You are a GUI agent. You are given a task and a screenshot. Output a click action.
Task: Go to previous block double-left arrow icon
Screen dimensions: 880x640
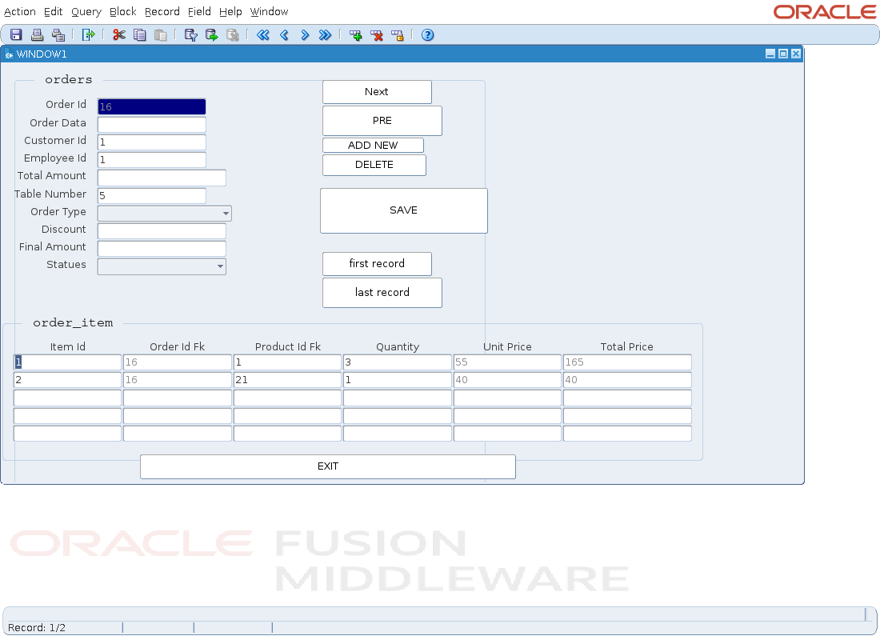pyautogui.click(x=263, y=35)
